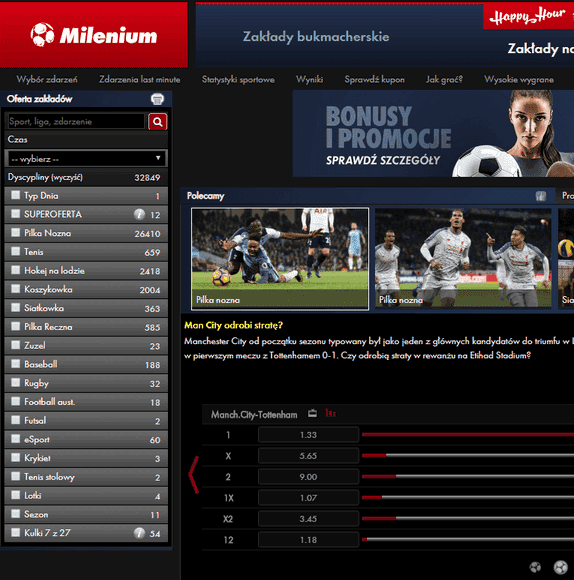Screen dimensions: 574x580
Task: Enable the Piłka Ręczna checkbox
Action: 16,326
